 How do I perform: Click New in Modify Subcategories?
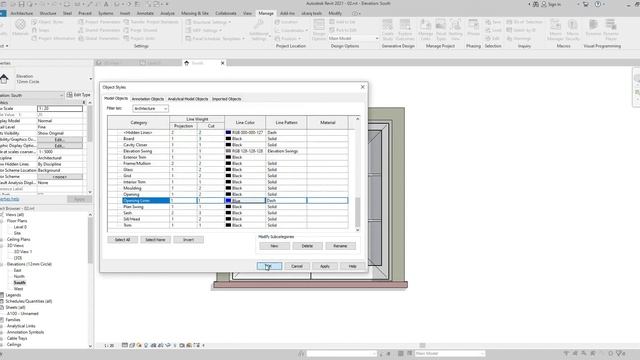click(x=274, y=246)
